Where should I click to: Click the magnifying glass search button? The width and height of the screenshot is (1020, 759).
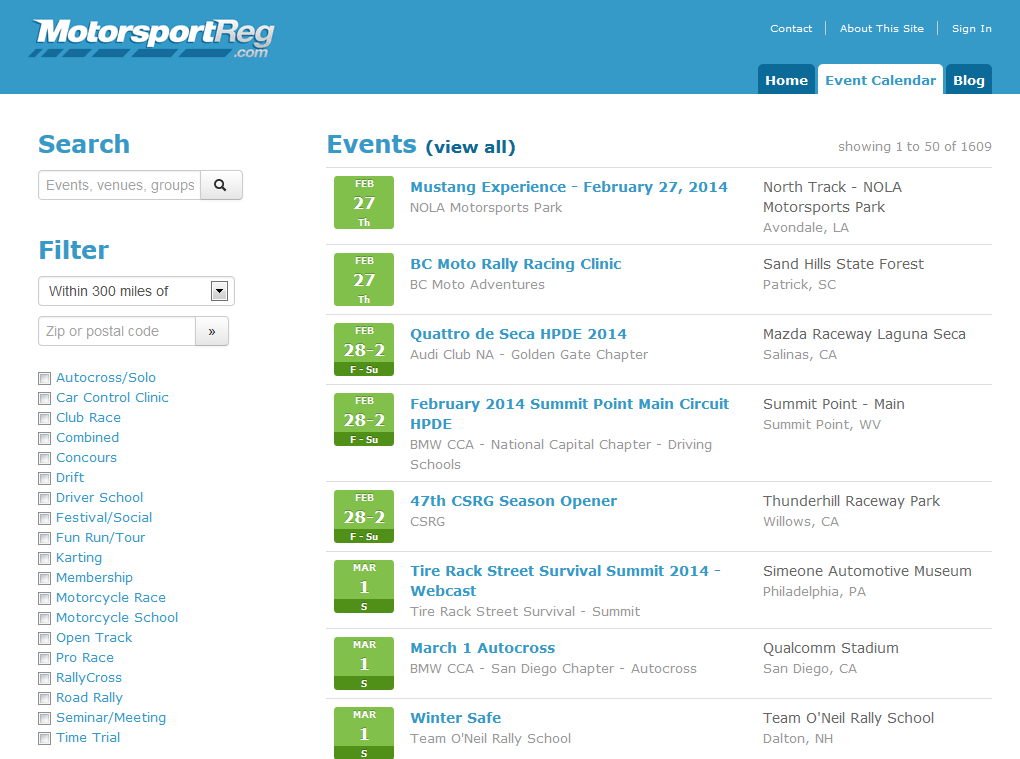click(x=221, y=185)
